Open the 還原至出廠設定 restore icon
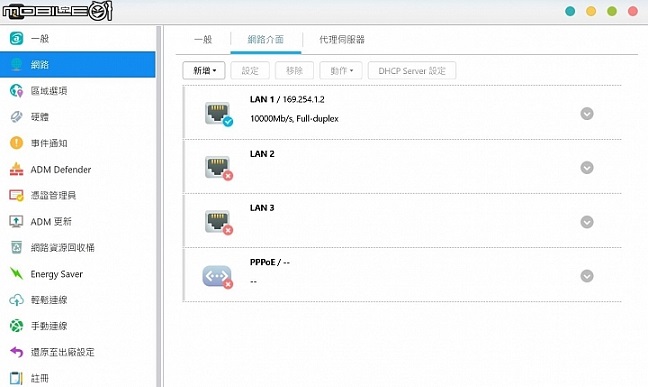Viewport: 648px width, 387px height. (17, 352)
